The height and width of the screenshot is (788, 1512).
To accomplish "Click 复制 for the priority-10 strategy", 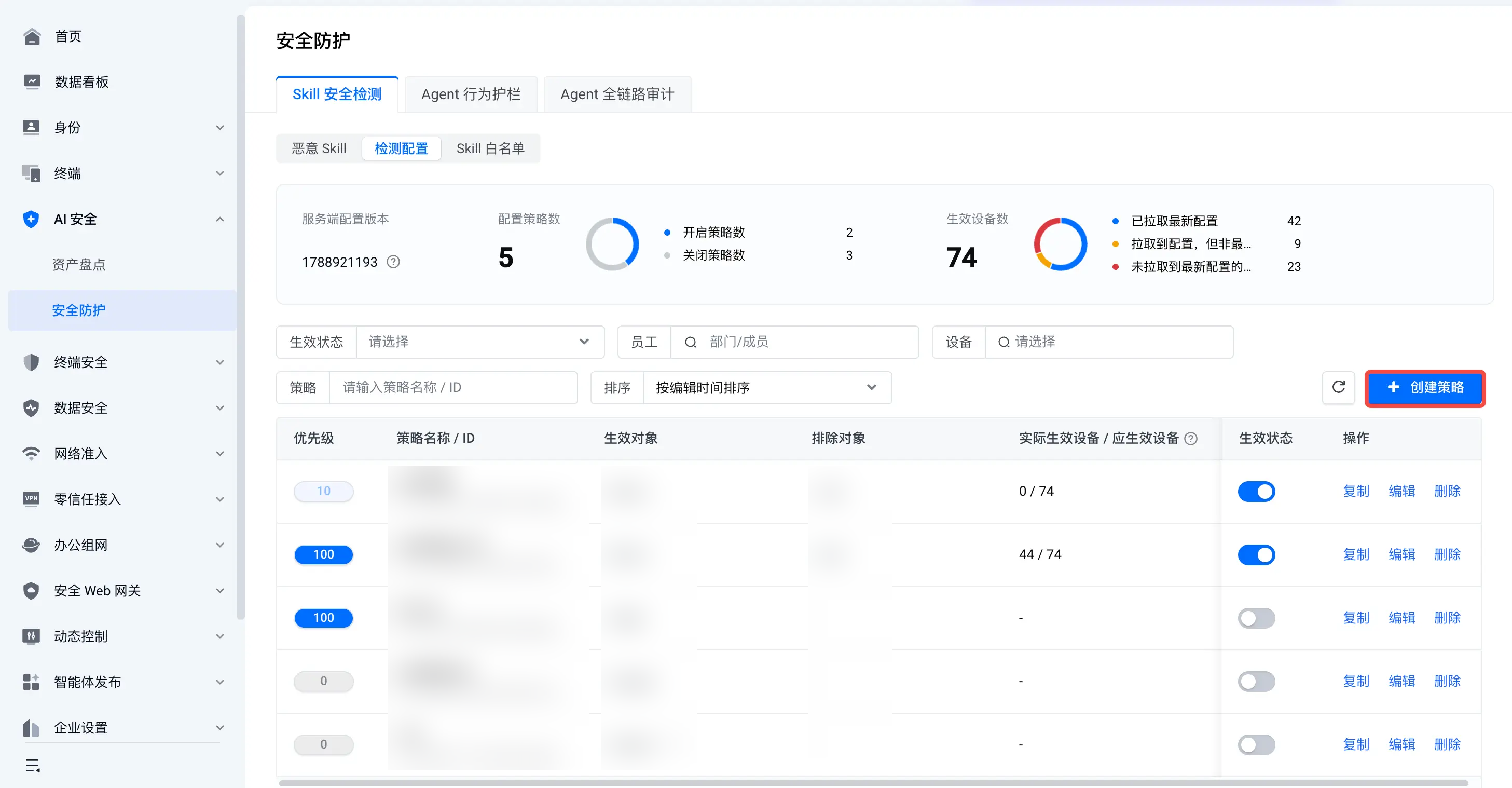I will tap(1356, 492).
